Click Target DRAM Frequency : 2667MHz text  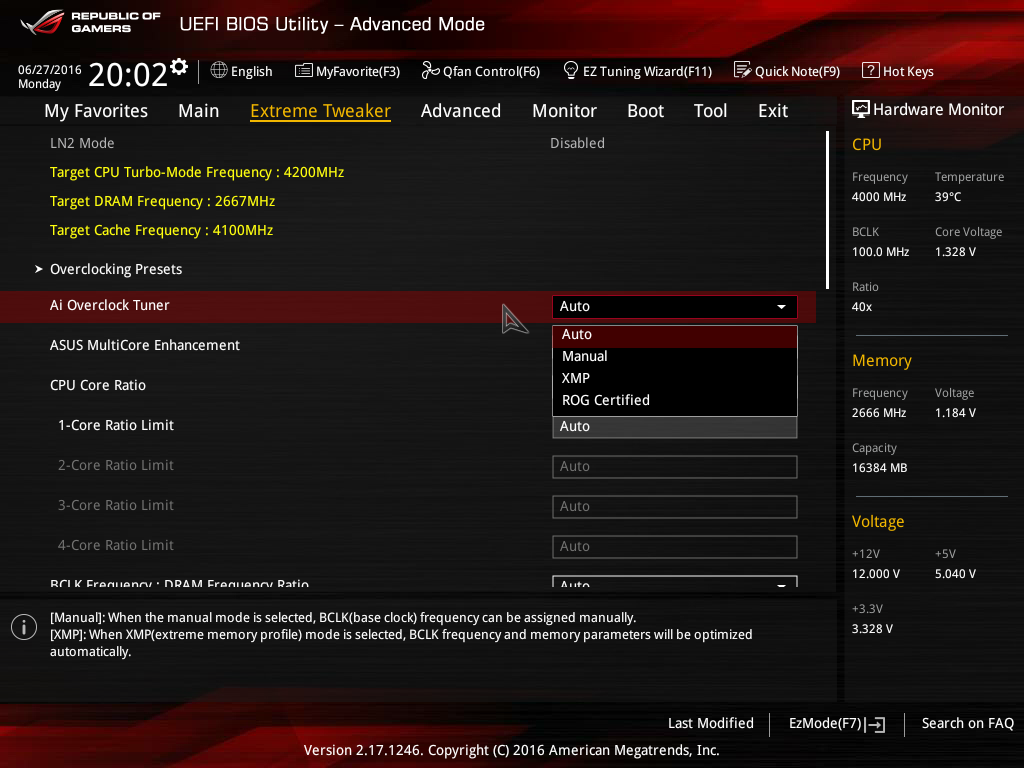click(163, 201)
